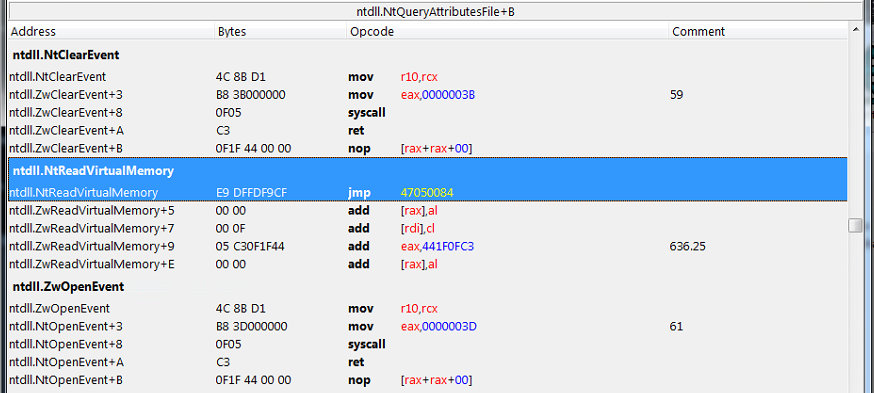Select the ntdll.ZwReadVirtualMemory+5 row

(x=428, y=211)
